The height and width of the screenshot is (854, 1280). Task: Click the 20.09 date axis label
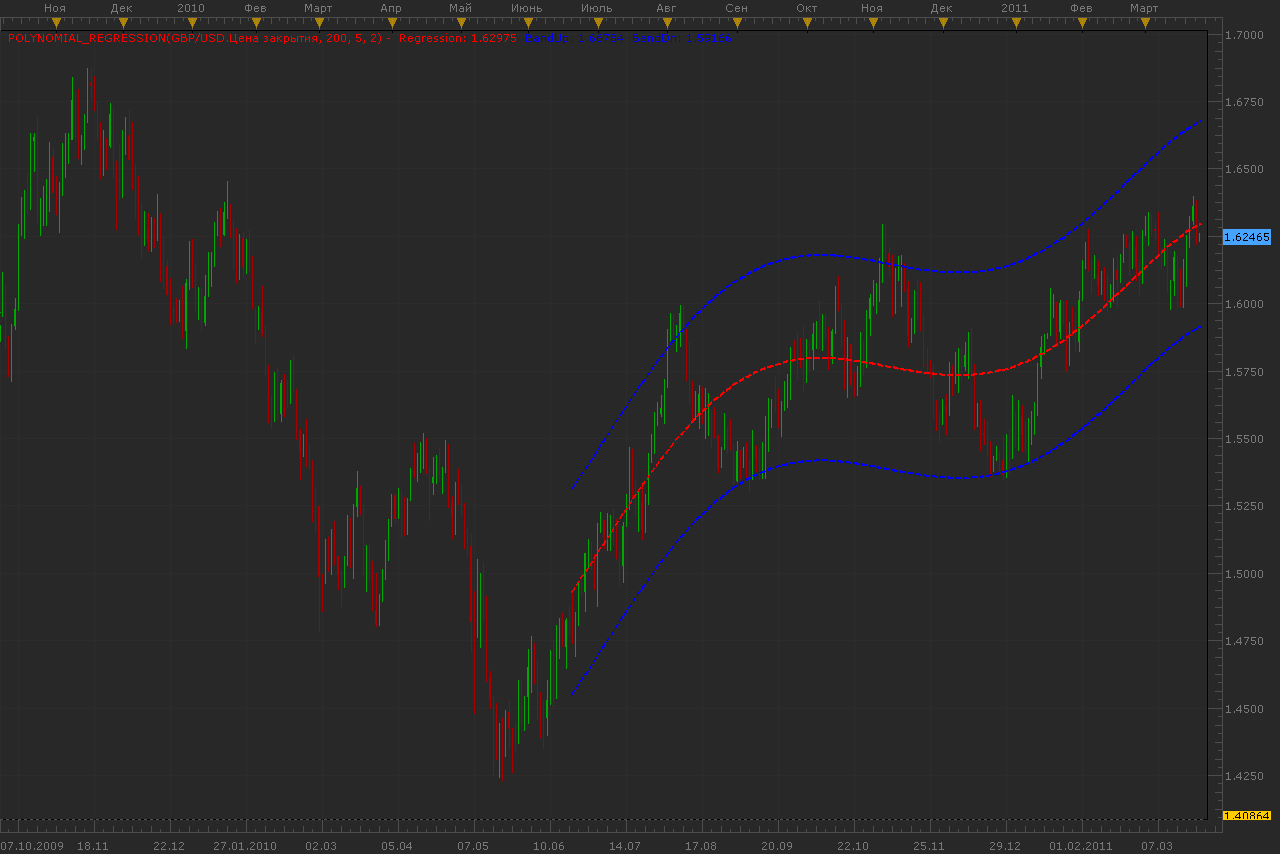tap(777, 846)
